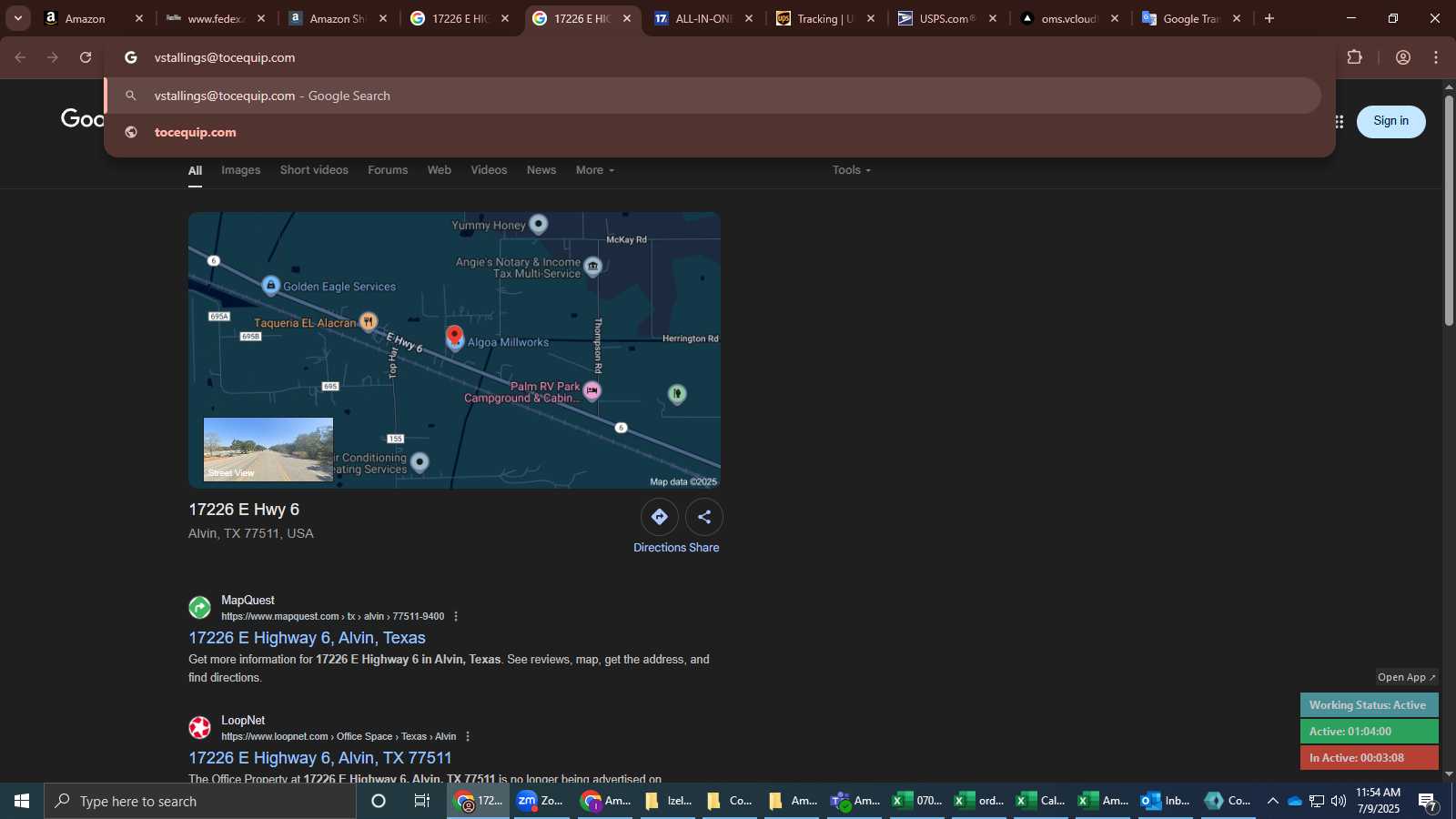
Task: Expand the Tools dropdown
Action: 852,170
